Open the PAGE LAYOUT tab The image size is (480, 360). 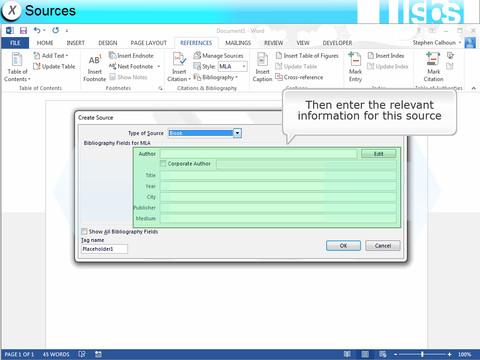(148, 43)
